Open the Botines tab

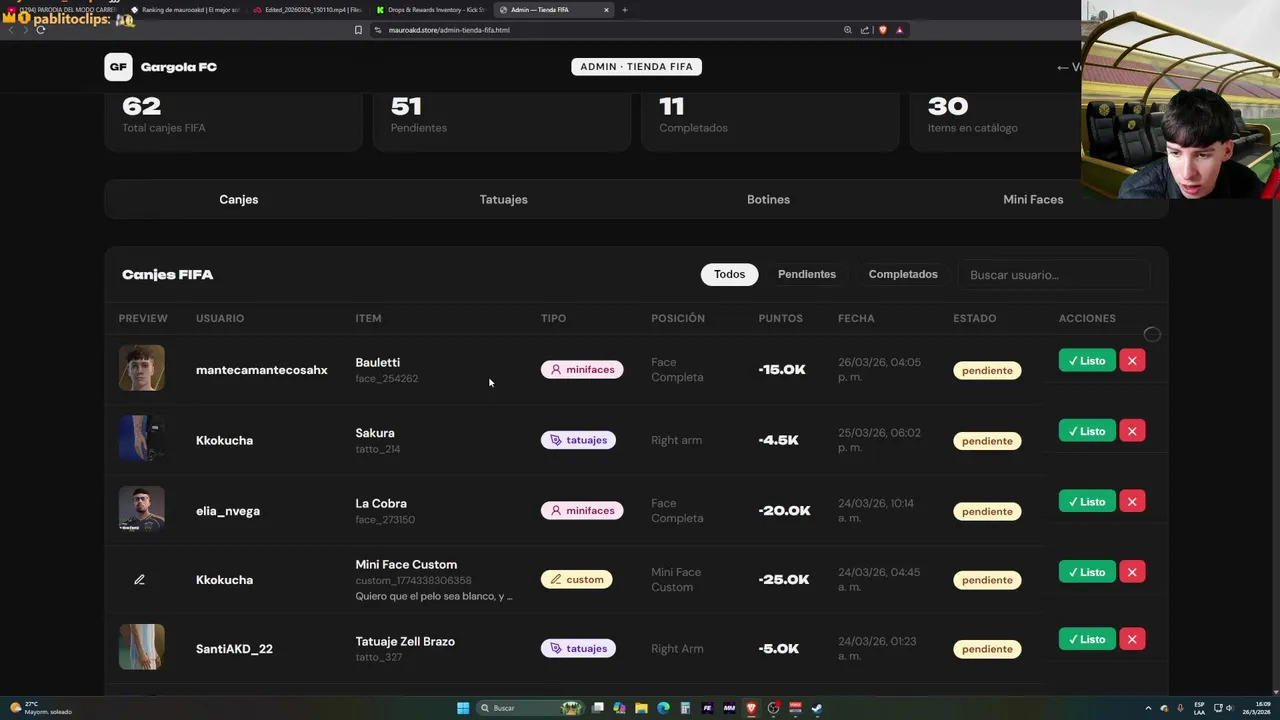768,199
